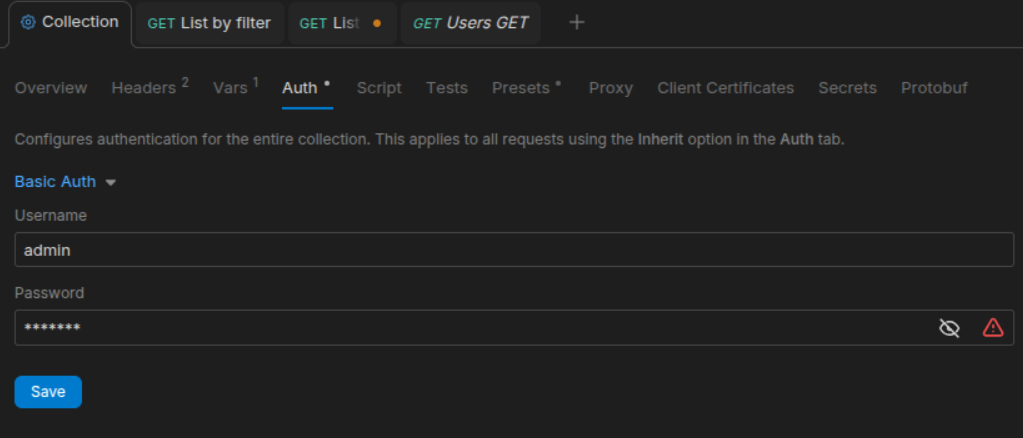Go to the Secrets tab
The image size is (1023, 438).
[847, 88]
